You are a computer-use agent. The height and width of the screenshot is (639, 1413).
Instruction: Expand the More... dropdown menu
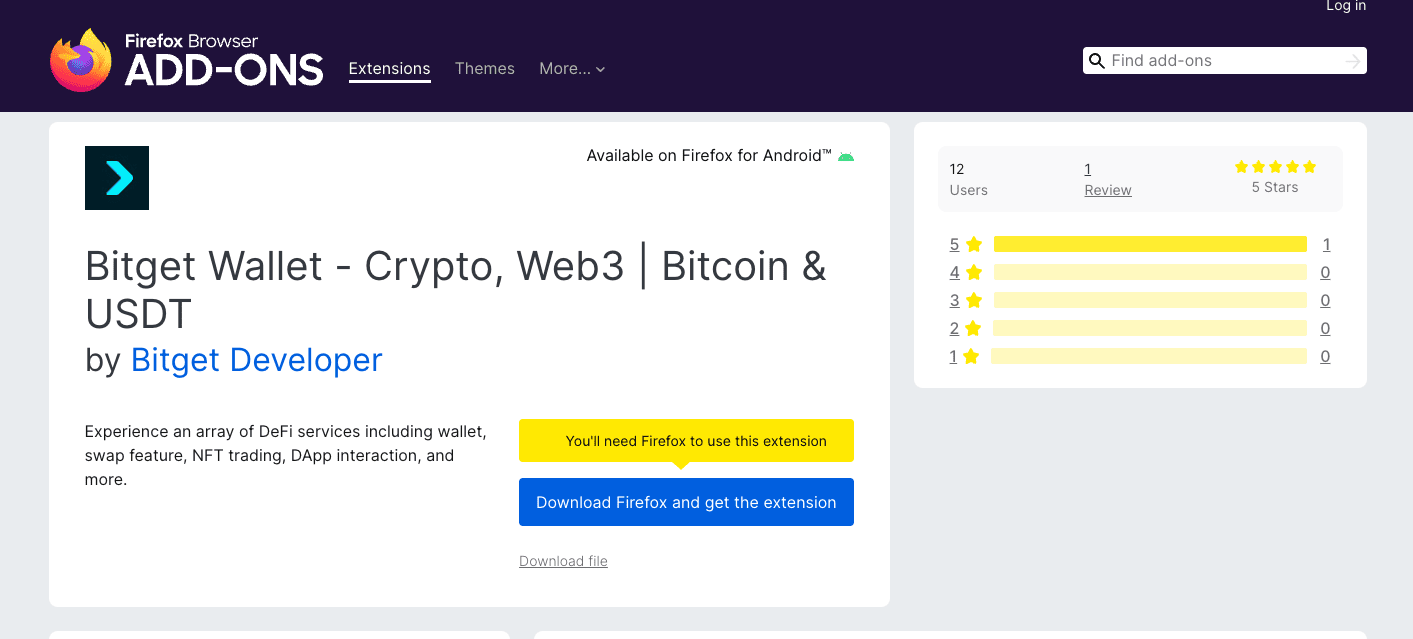pos(572,69)
